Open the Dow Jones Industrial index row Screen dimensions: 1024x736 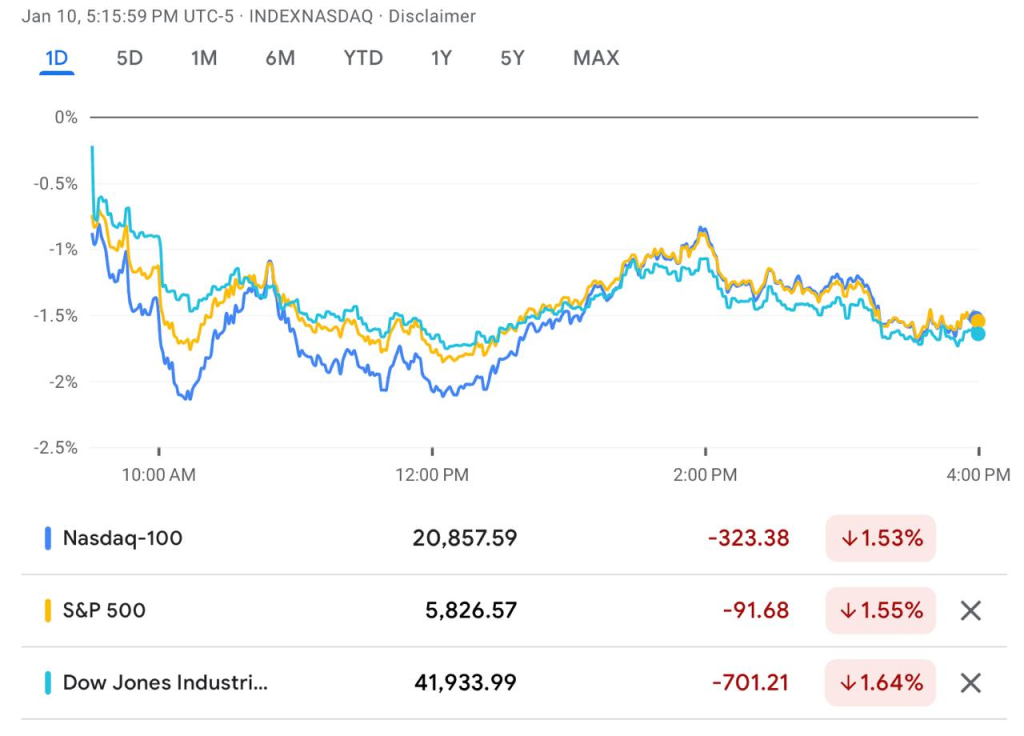165,683
